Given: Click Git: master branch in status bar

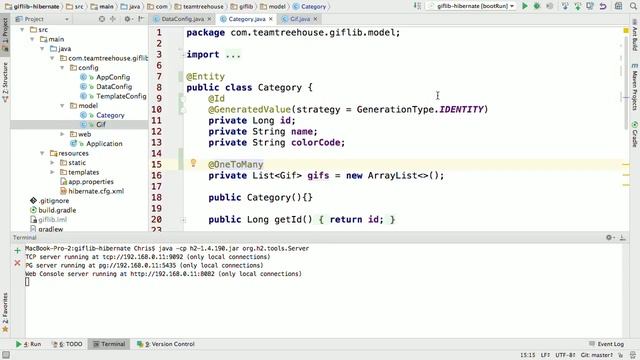Looking at the screenshot, I should (x=596, y=355).
